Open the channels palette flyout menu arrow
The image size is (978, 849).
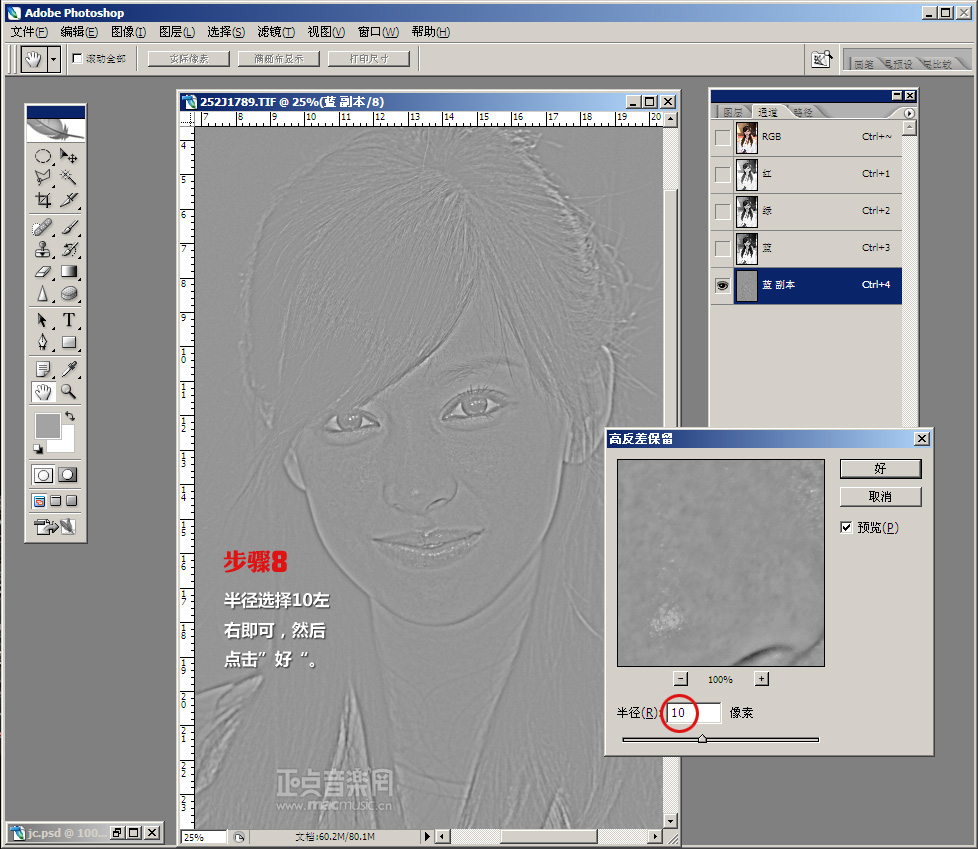(x=909, y=113)
